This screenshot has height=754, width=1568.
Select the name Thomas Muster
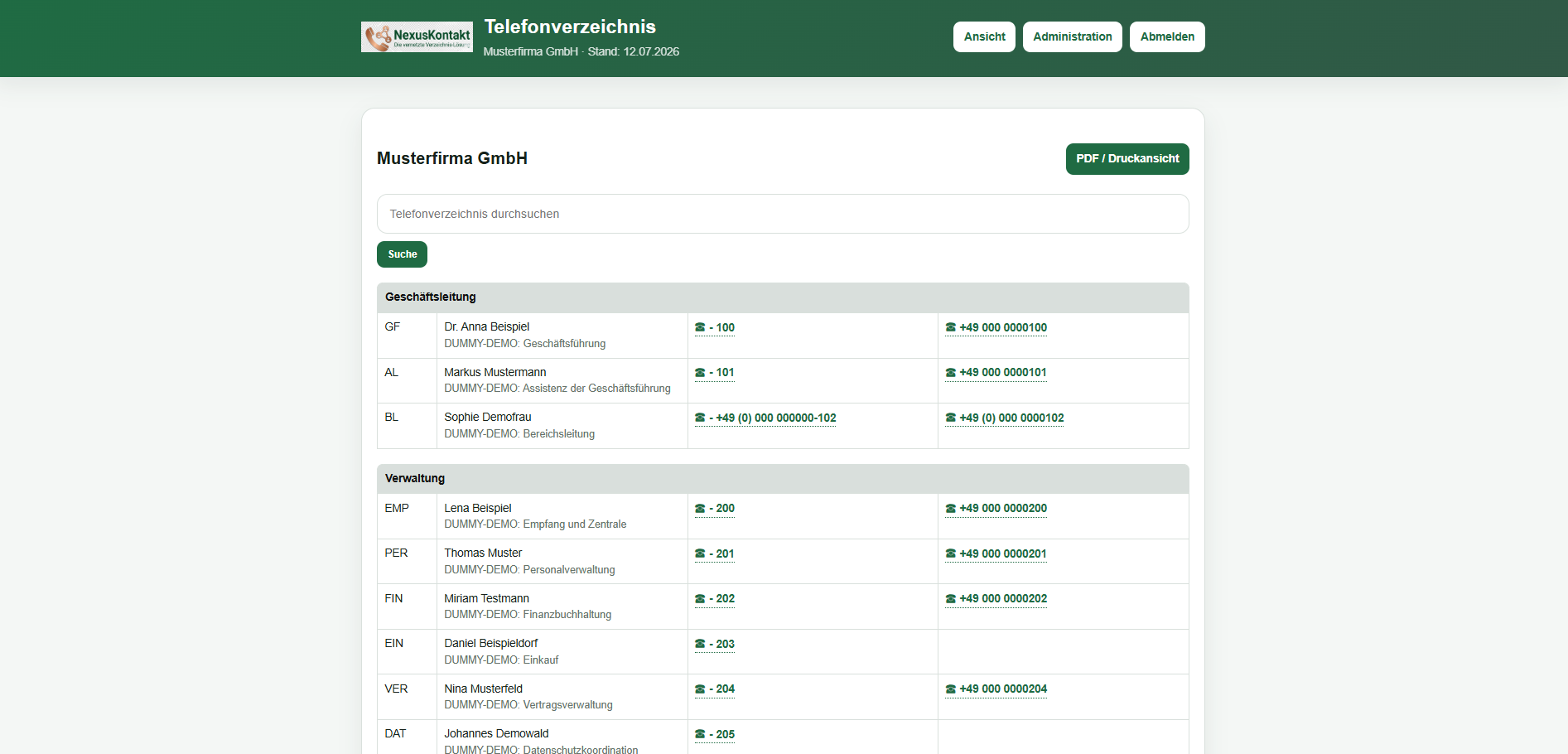483,553
